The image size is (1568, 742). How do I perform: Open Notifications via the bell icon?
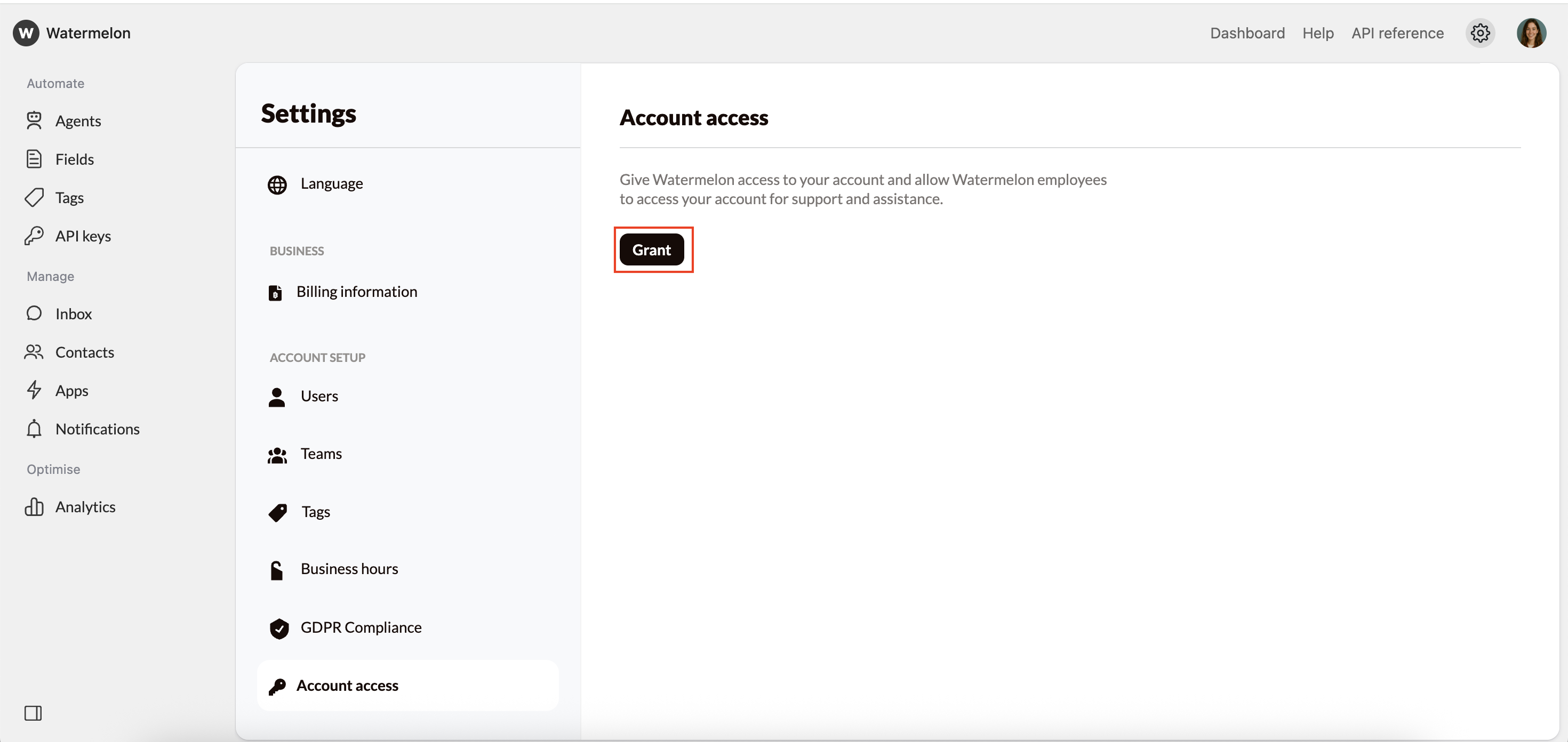point(35,429)
